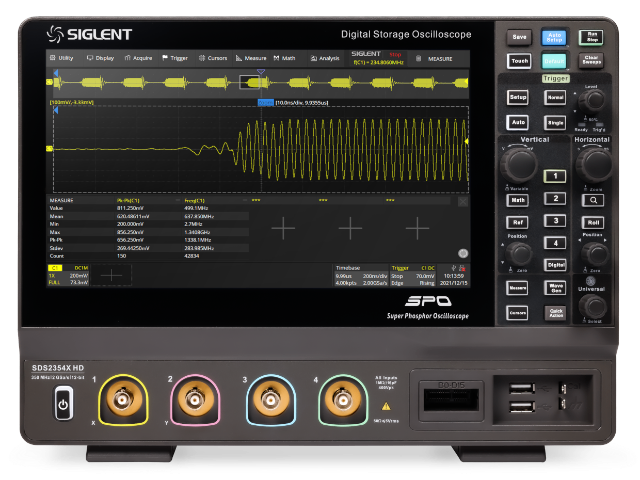Toggle channel 2 button

click(x=555, y=198)
